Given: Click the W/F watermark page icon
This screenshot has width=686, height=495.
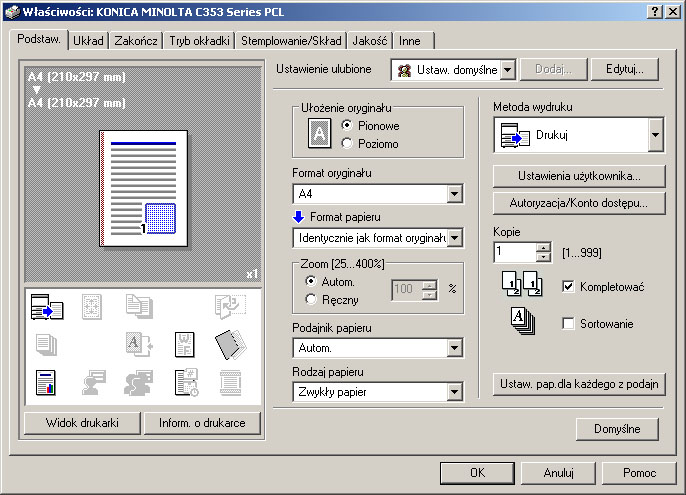Looking at the screenshot, I should coord(185,345).
